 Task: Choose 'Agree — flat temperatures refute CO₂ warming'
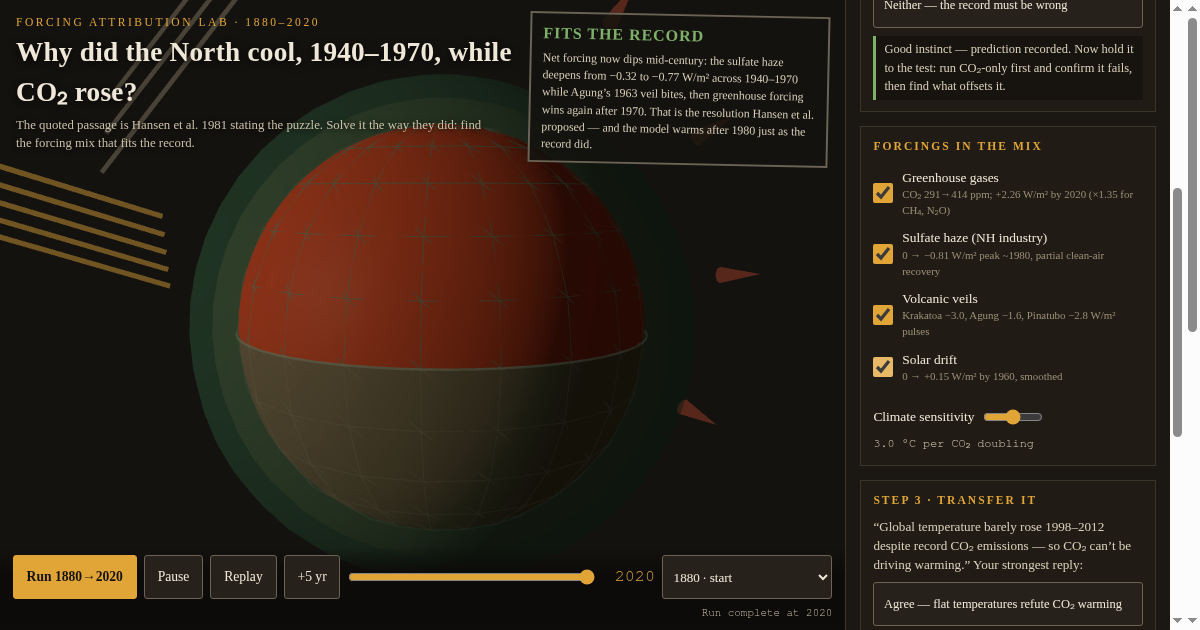click(x=1008, y=604)
